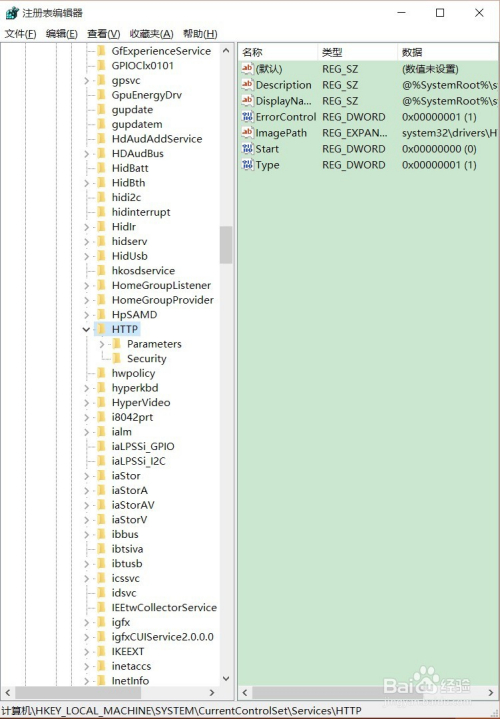Click the ImagePath data system32\drivers
The width and height of the screenshot is (500, 719).
450,133
